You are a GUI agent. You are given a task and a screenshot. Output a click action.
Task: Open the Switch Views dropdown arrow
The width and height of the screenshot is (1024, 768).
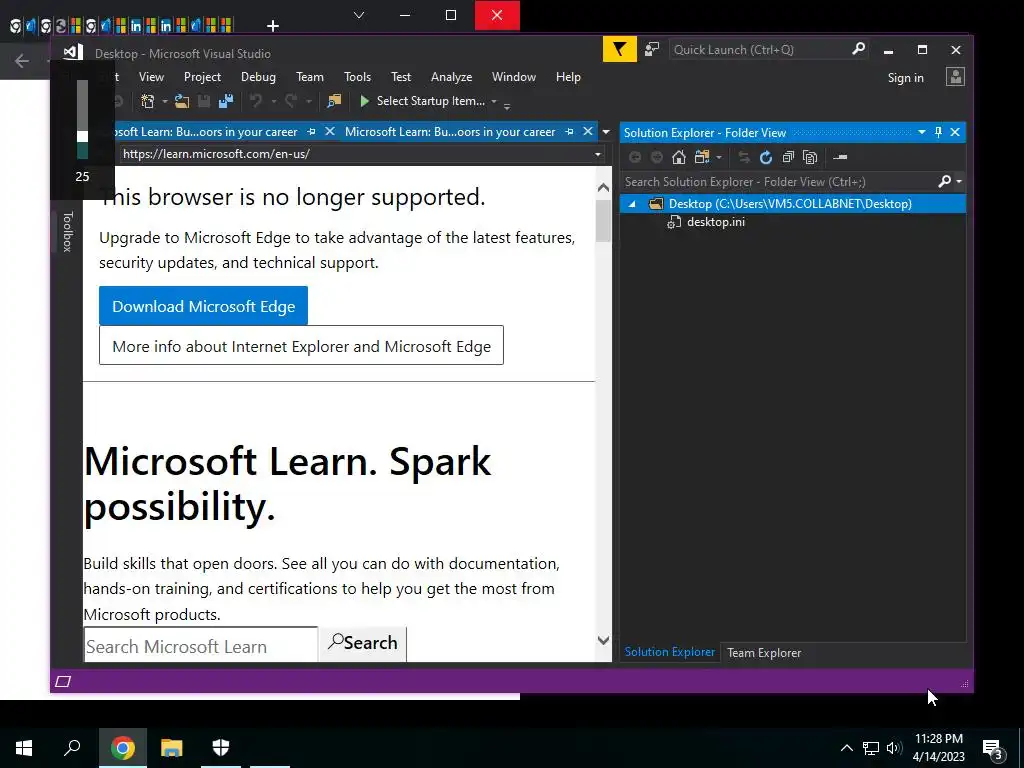[x=719, y=157]
